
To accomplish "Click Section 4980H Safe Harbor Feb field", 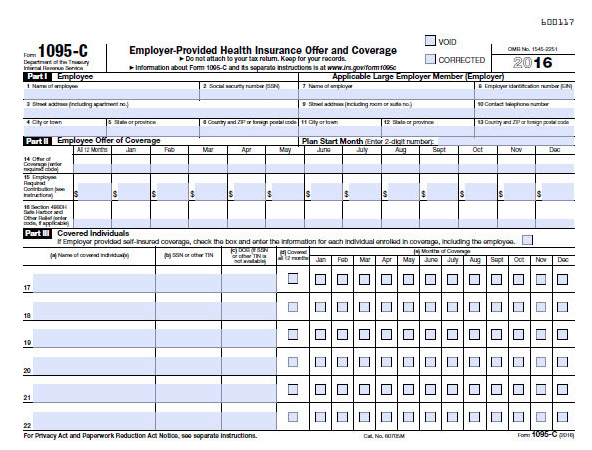I will pyautogui.click(x=170, y=223).
